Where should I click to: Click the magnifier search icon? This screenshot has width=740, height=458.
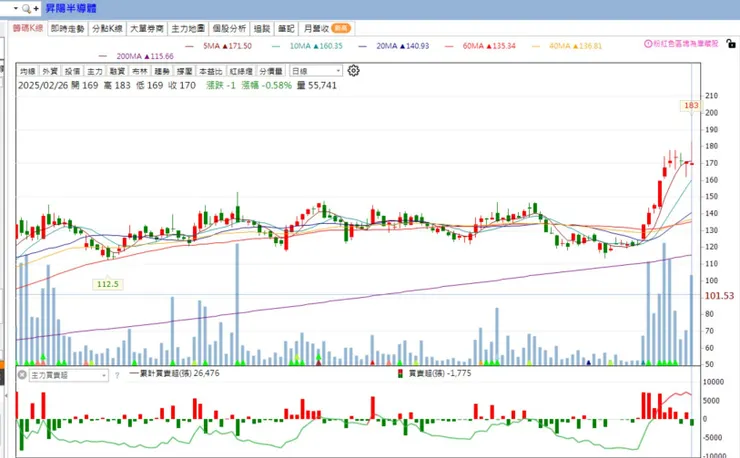click(x=26, y=8)
